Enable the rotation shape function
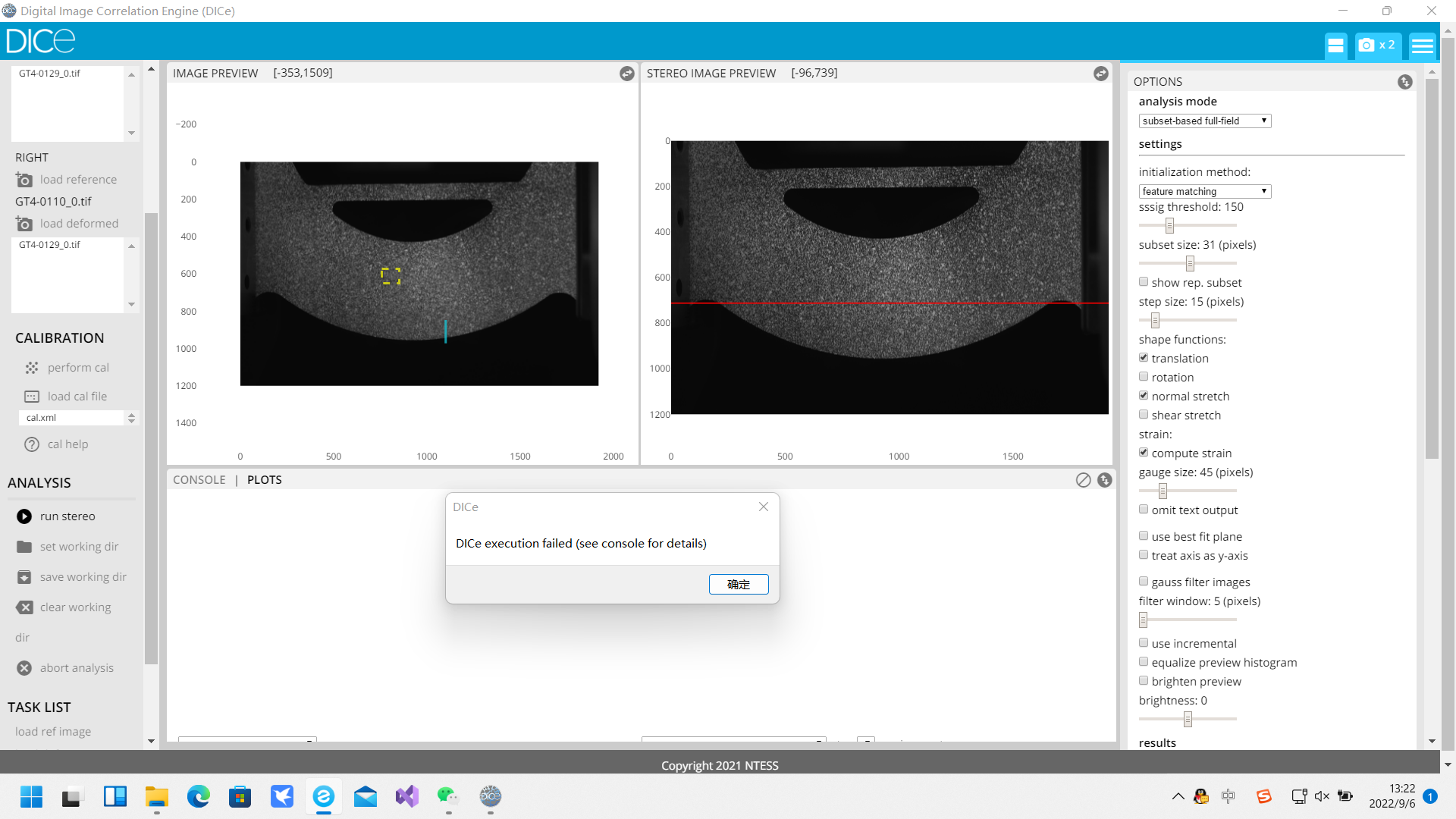The image size is (1456, 819). (1144, 376)
